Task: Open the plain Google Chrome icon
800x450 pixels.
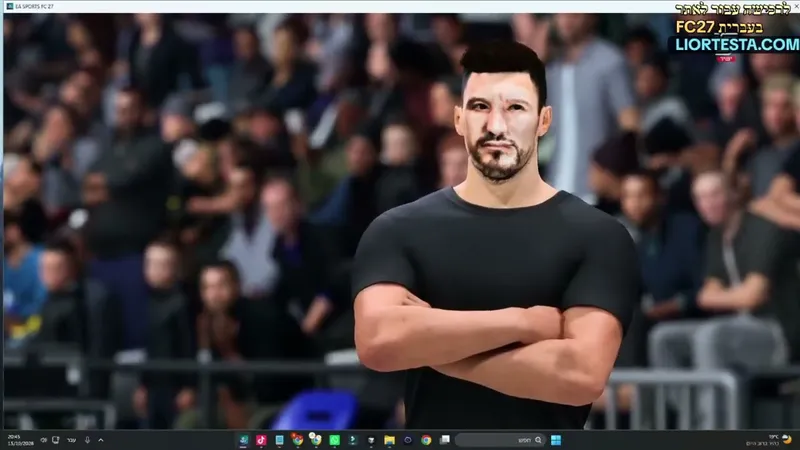Action: 426,440
